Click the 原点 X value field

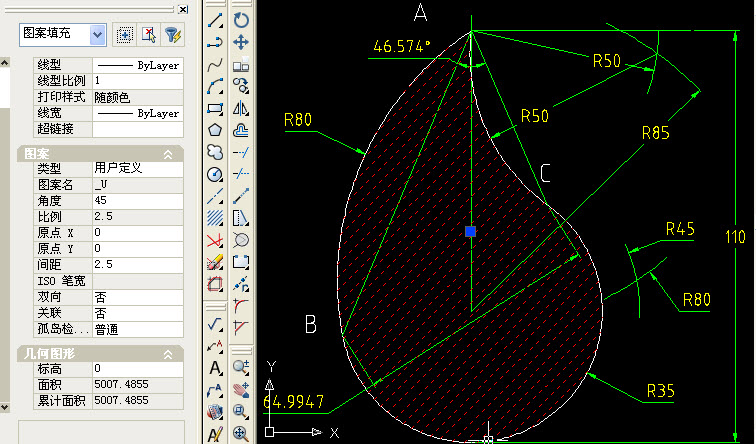pos(138,233)
